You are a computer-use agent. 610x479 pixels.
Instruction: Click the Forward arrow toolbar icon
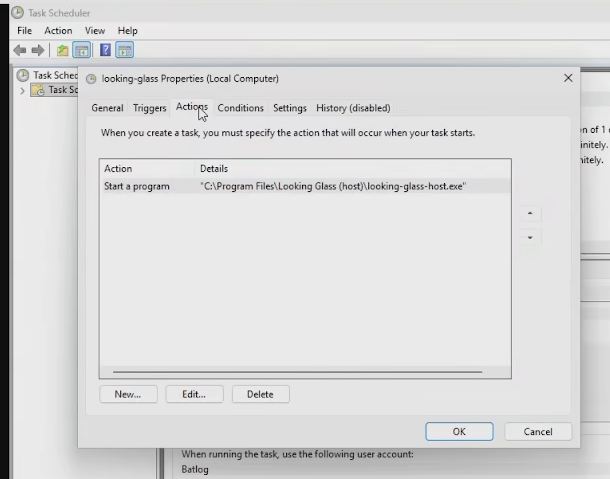tap(38, 50)
